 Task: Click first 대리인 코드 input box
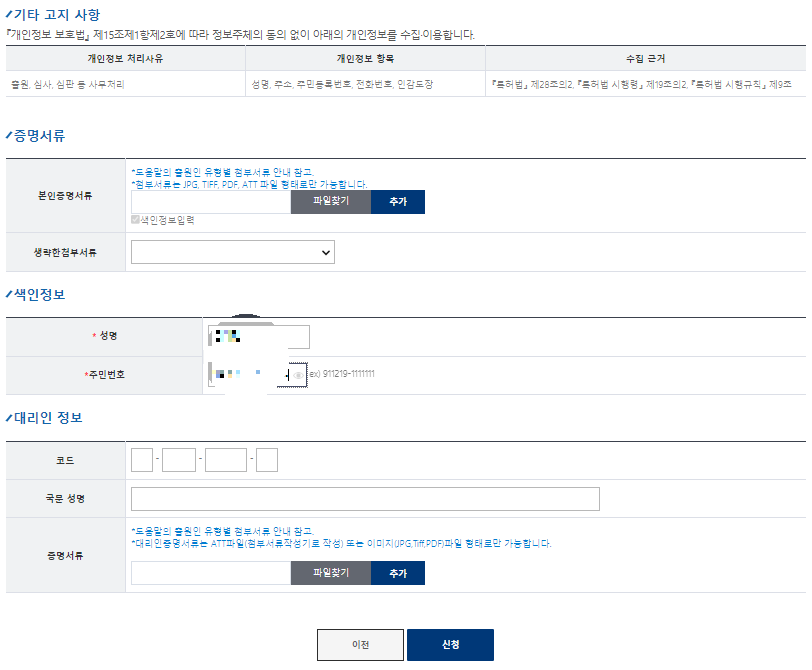tap(142, 460)
